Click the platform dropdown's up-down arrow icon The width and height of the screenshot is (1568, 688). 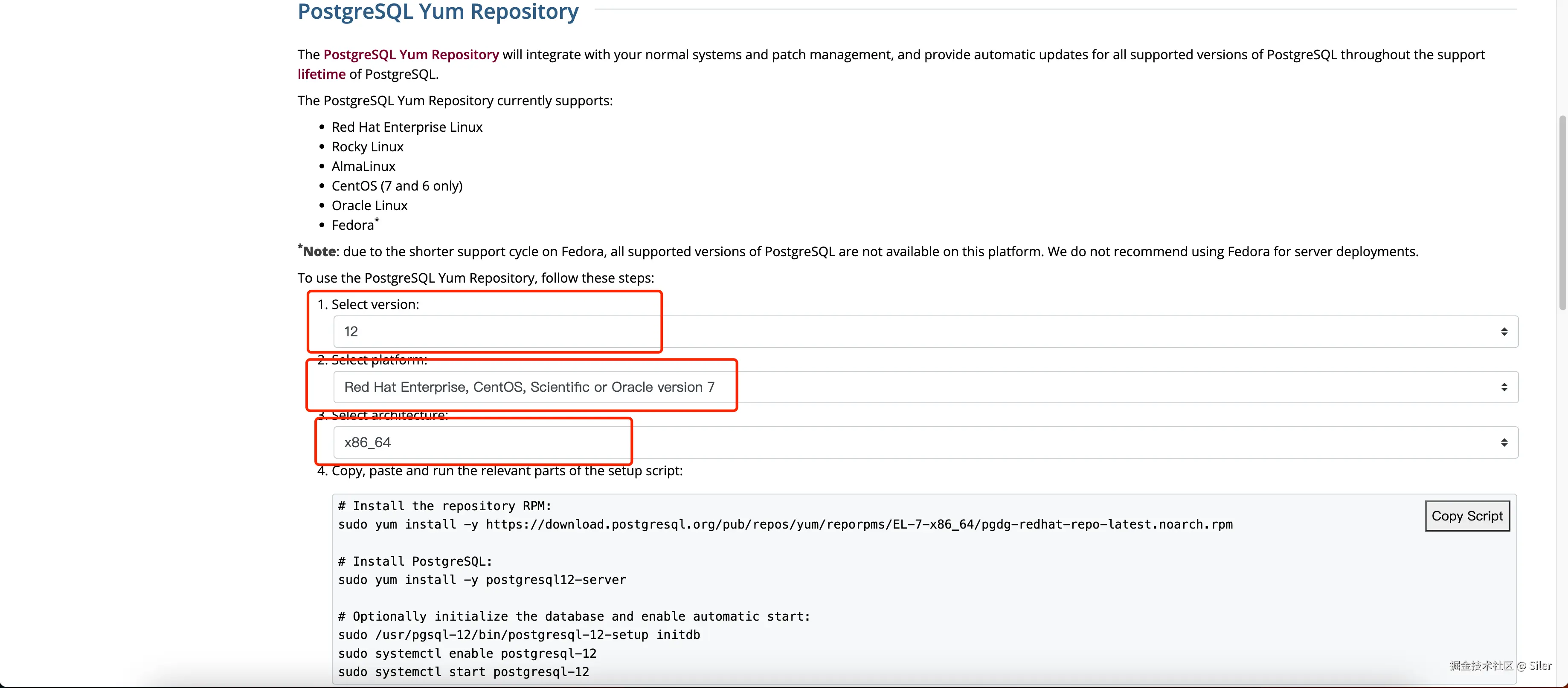[x=1504, y=387]
